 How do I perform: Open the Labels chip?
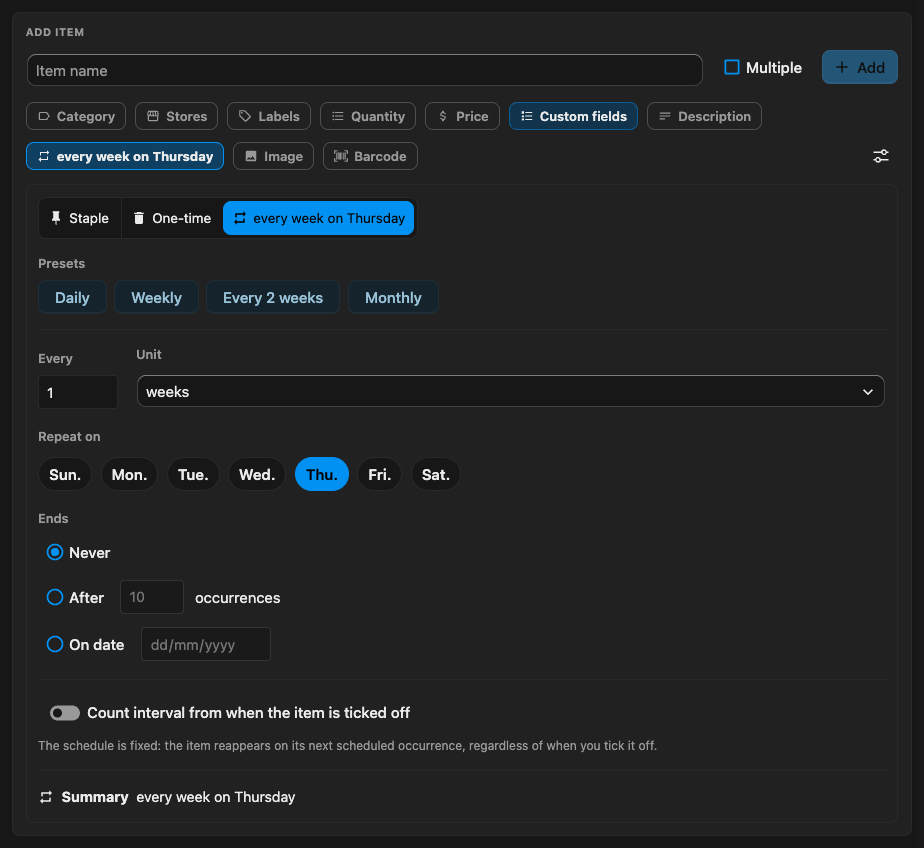click(x=269, y=116)
